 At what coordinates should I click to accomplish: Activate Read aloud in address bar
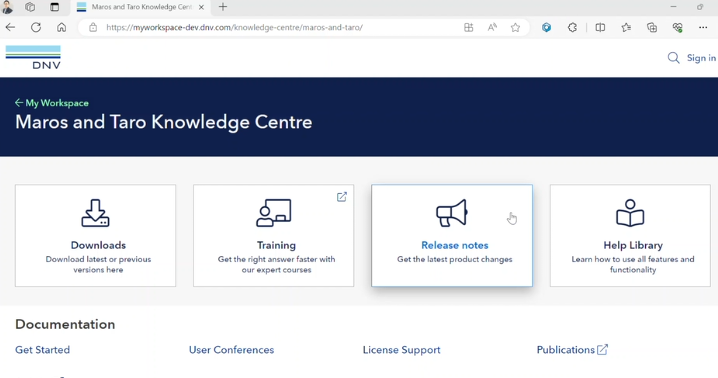click(492, 27)
